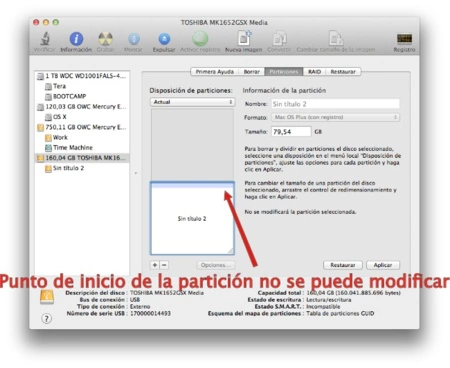Screen dimensions: 450x368
Task: Select the Work volume
Action: tap(82, 137)
